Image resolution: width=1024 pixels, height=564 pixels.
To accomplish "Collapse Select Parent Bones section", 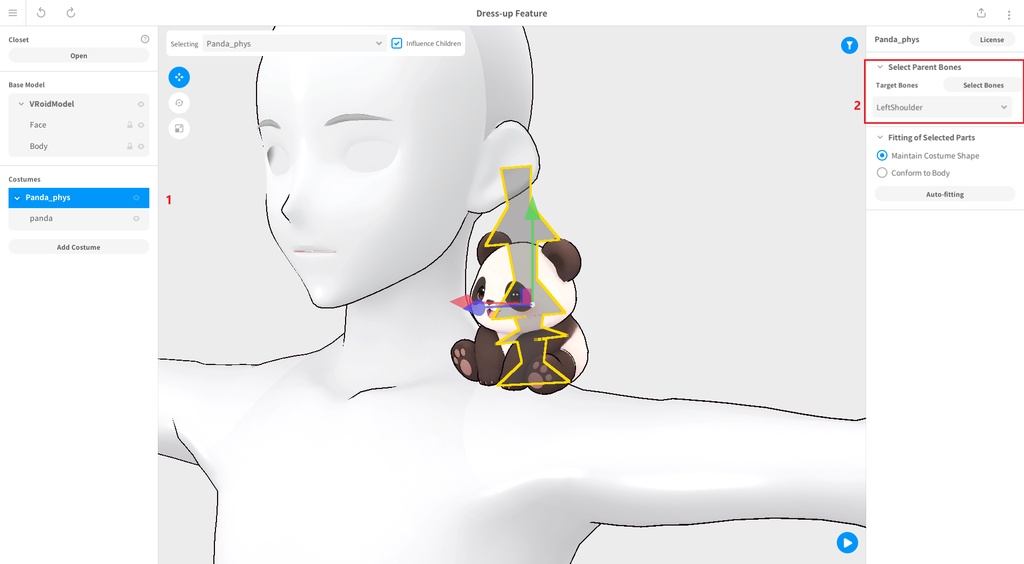I will [880, 67].
